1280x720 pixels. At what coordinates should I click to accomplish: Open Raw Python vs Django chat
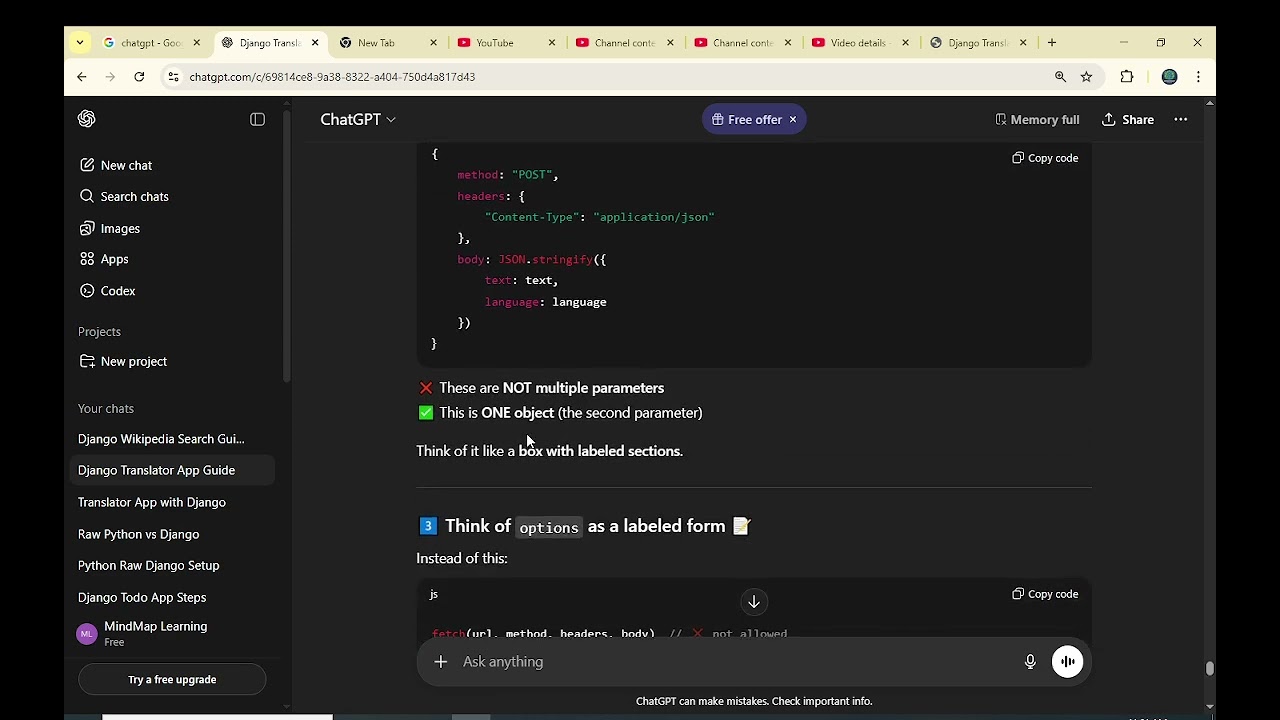click(138, 534)
